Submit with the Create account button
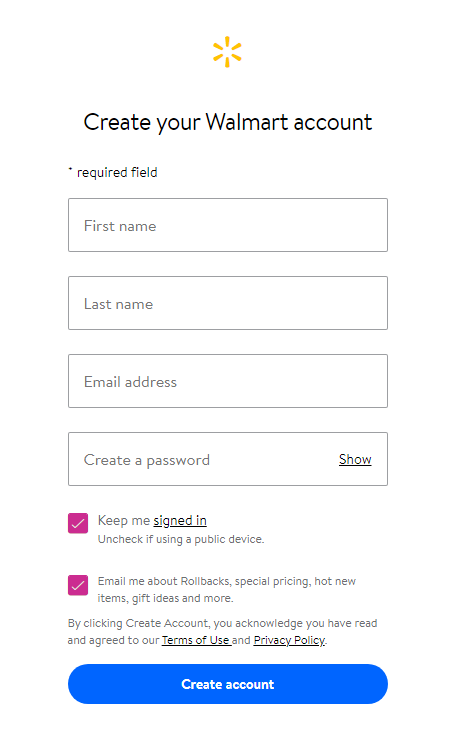This screenshot has height=747, width=462. click(x=228, y=684)
